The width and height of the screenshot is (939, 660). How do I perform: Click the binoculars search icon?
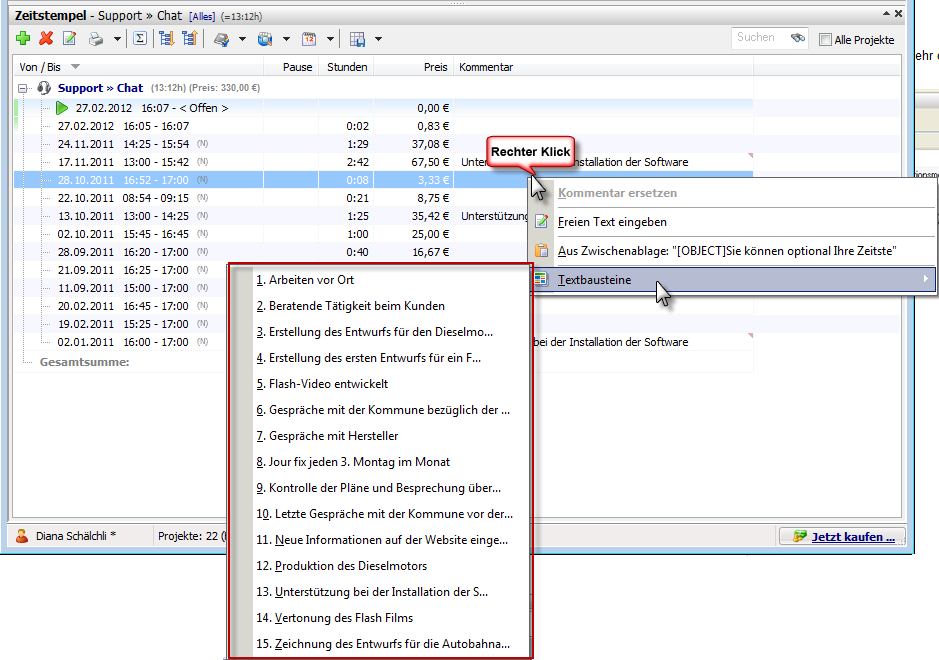pyautogui.click(x=798, y=38)
